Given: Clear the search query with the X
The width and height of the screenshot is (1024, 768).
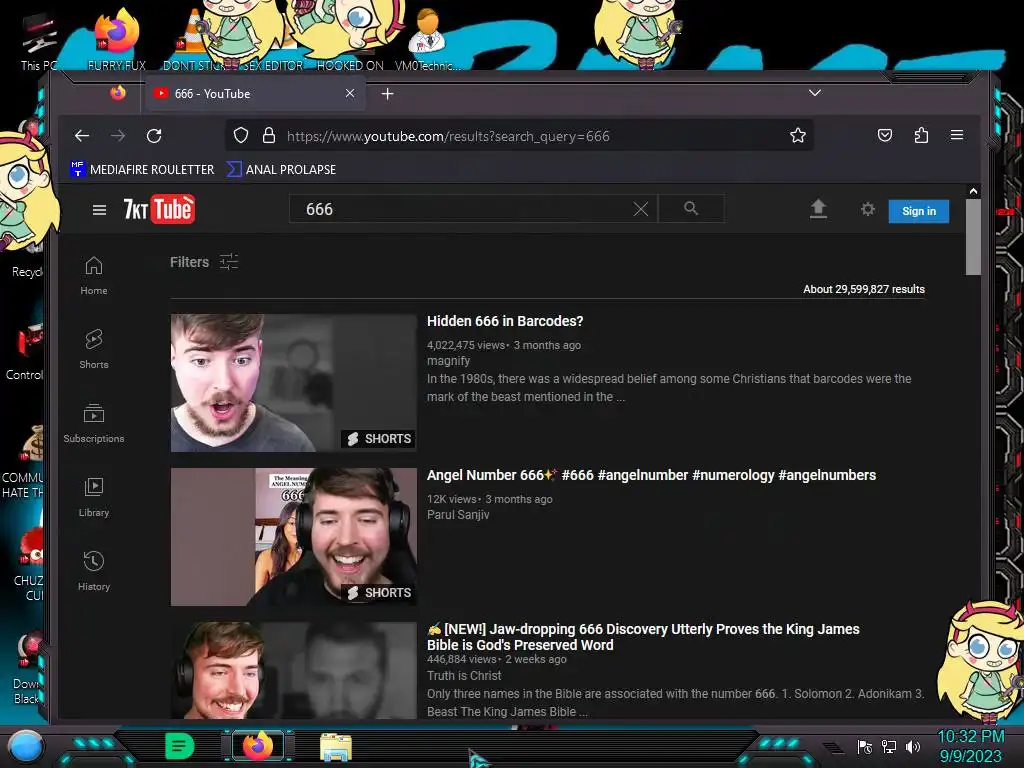Looking at the screenshot, I should pos(641,209).
